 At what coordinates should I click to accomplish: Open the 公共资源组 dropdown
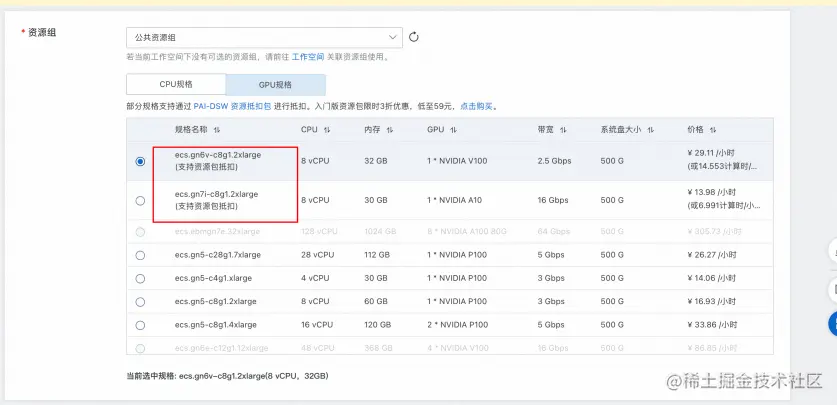coord(264,37)
